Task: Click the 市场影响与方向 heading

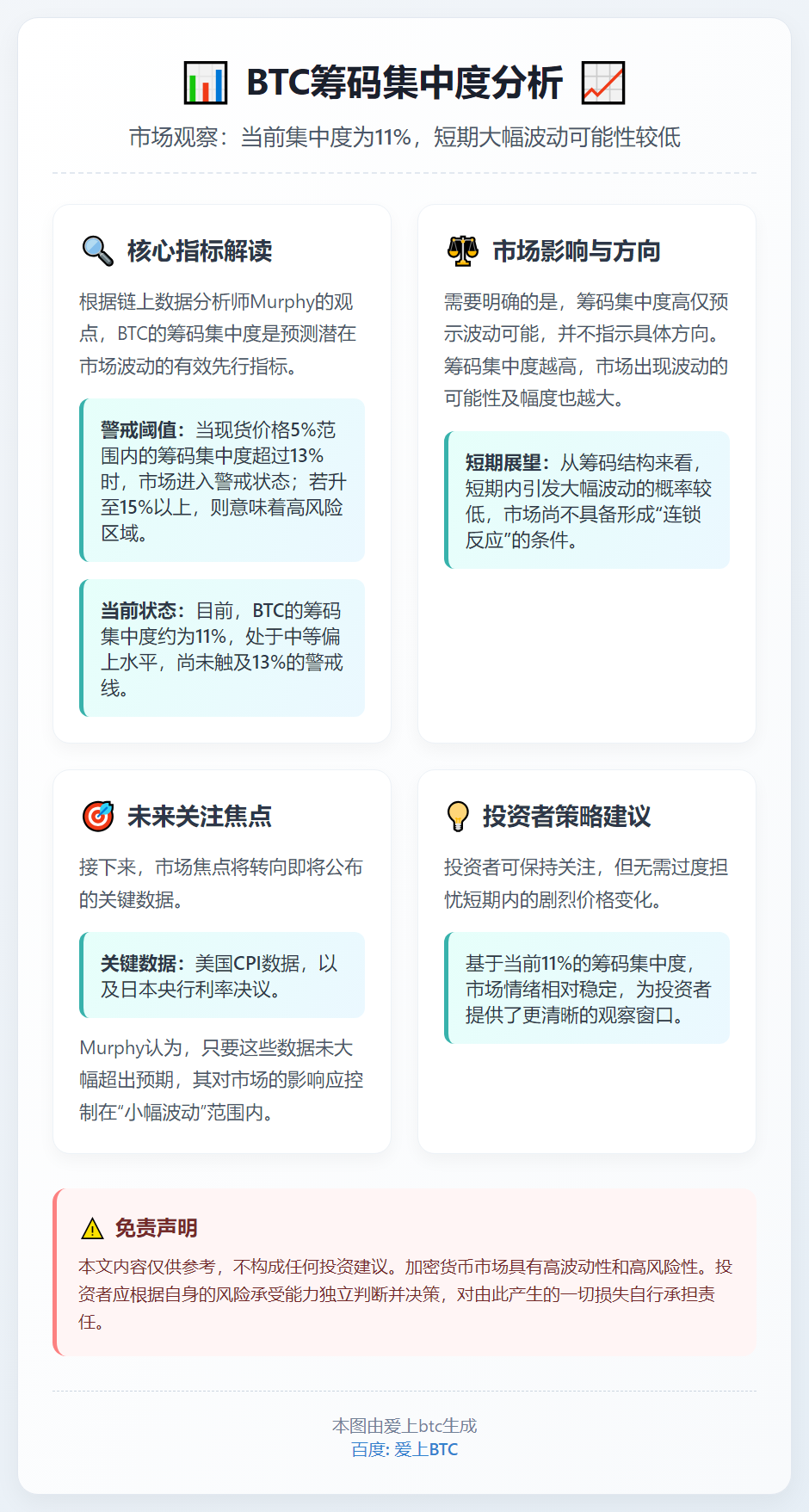Action: point(577,250)
